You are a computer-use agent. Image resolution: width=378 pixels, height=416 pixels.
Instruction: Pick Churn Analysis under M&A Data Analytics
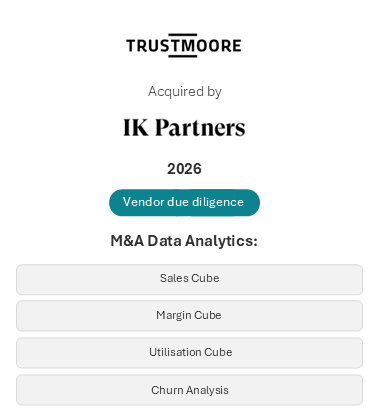(x=189, y=390)
